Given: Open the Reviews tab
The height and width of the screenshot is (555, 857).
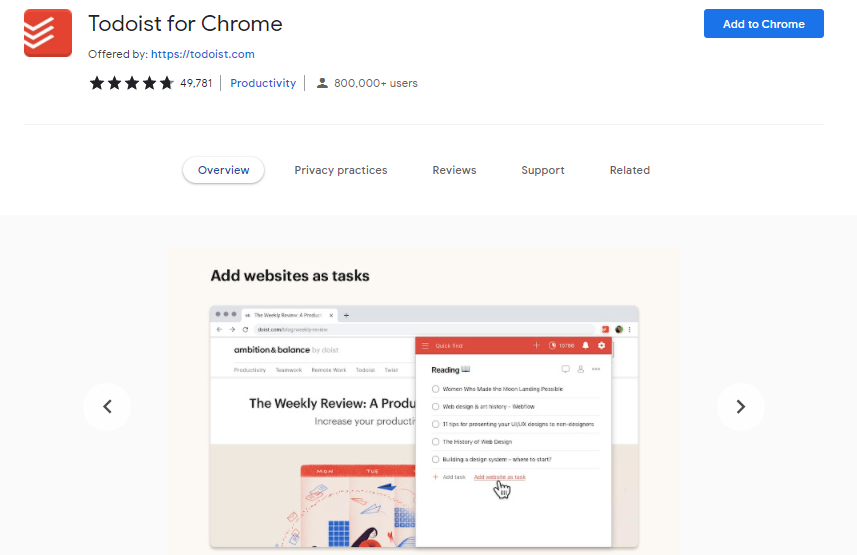Looking at the screenshot, I should [x=454, y=170].
